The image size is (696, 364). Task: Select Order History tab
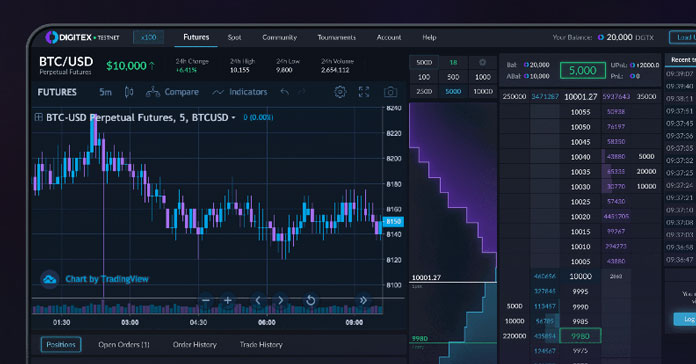(195, 344)
